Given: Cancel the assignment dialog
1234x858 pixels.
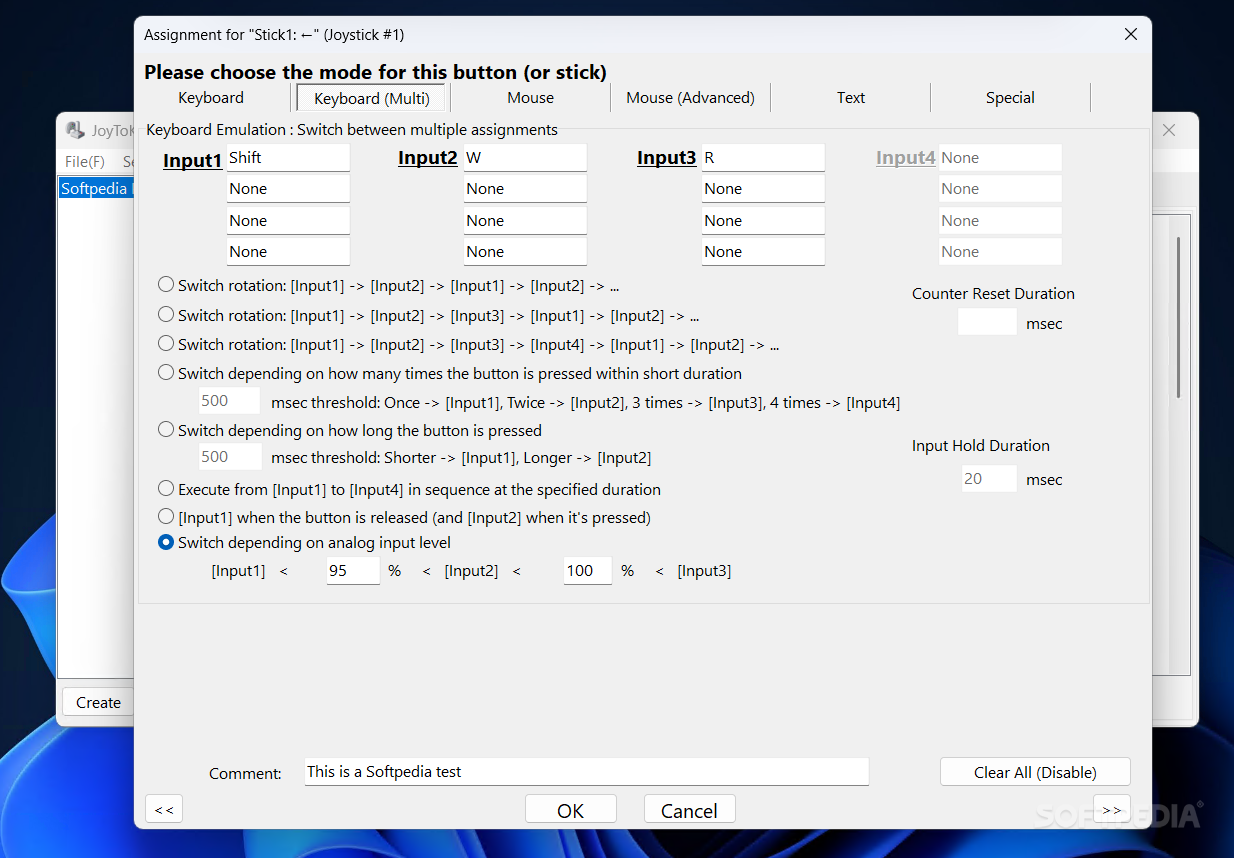Looking at the screenshot, I should tap(690, 810).
